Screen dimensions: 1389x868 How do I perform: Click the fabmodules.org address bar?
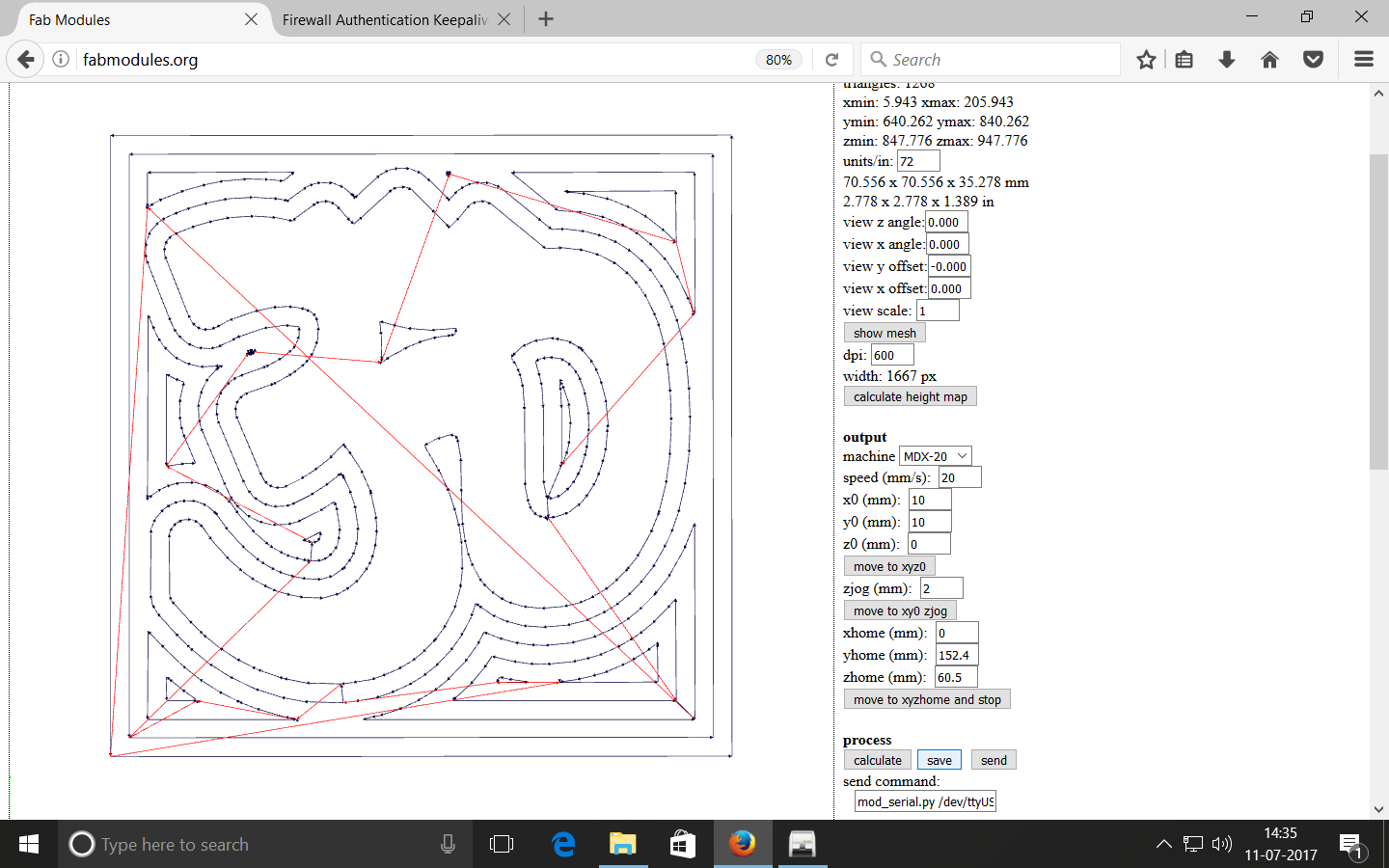tap(415, 60)
